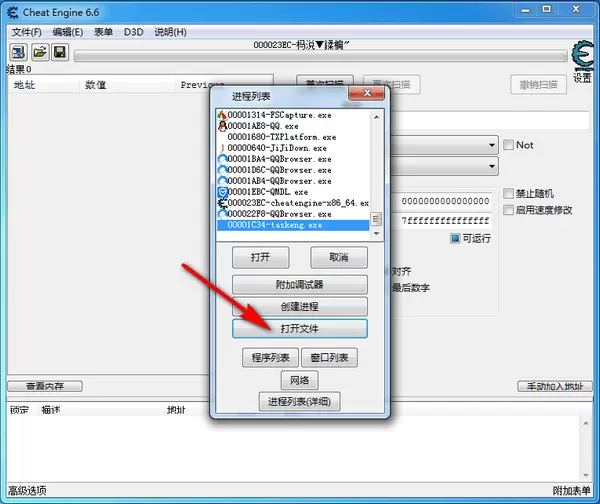
Task: Click the 进程列表(详细) button
Action: (x=300, y=402)
